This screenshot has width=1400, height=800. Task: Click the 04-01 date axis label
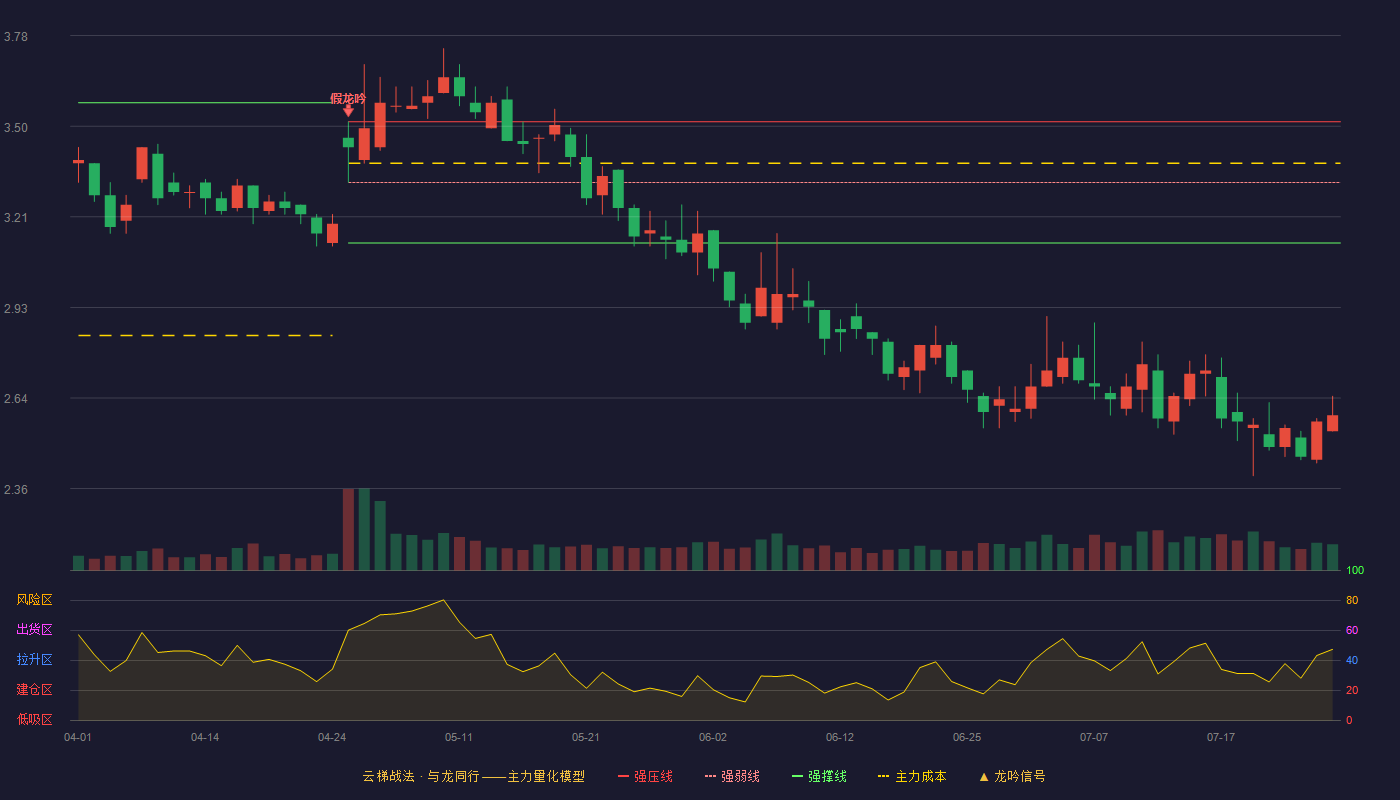tap(78, 737)
